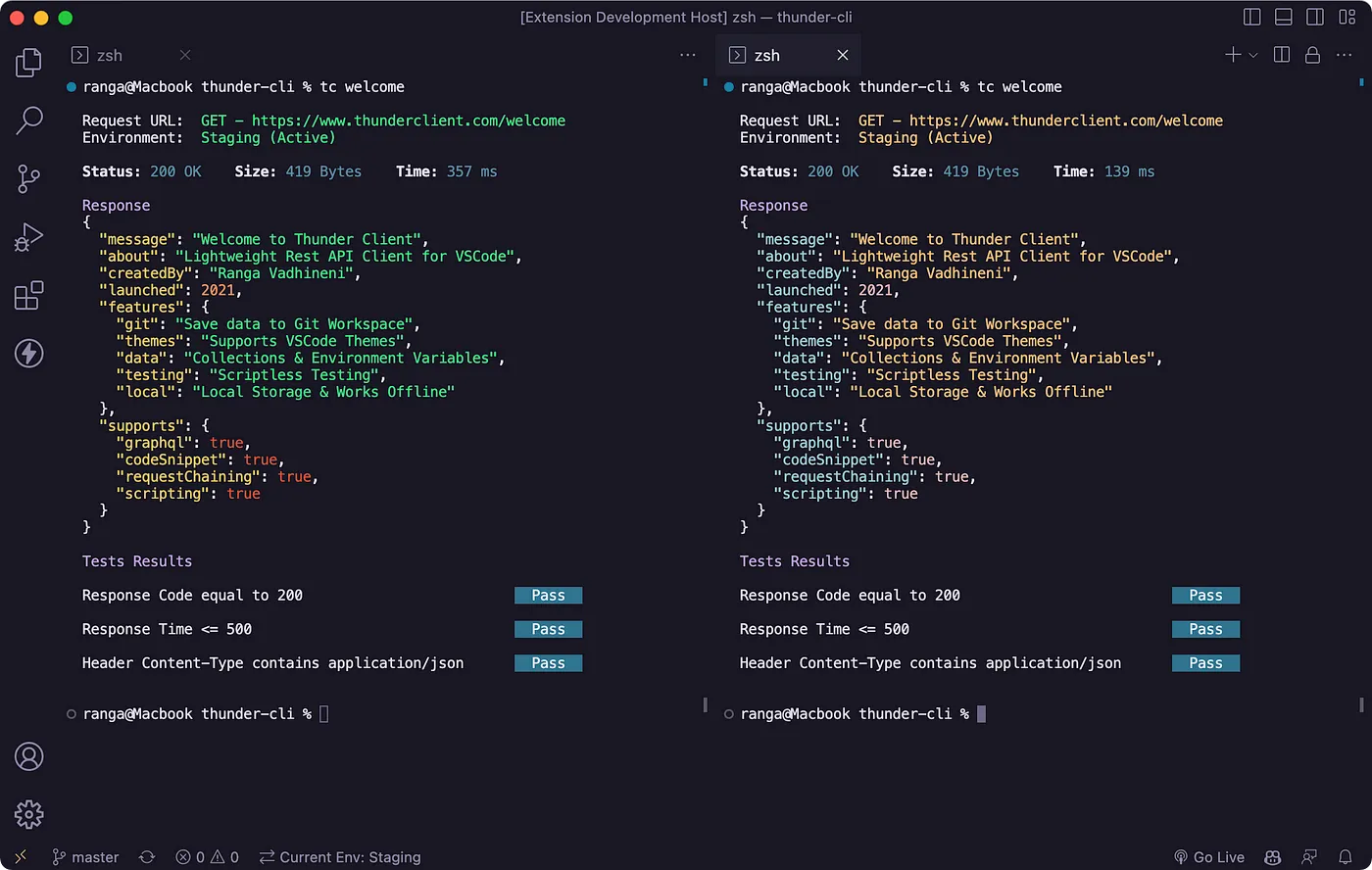Click Current Env: Staging in status bar
The width and height of the screenshot is (1372, 870).
[x=340, y=857]
